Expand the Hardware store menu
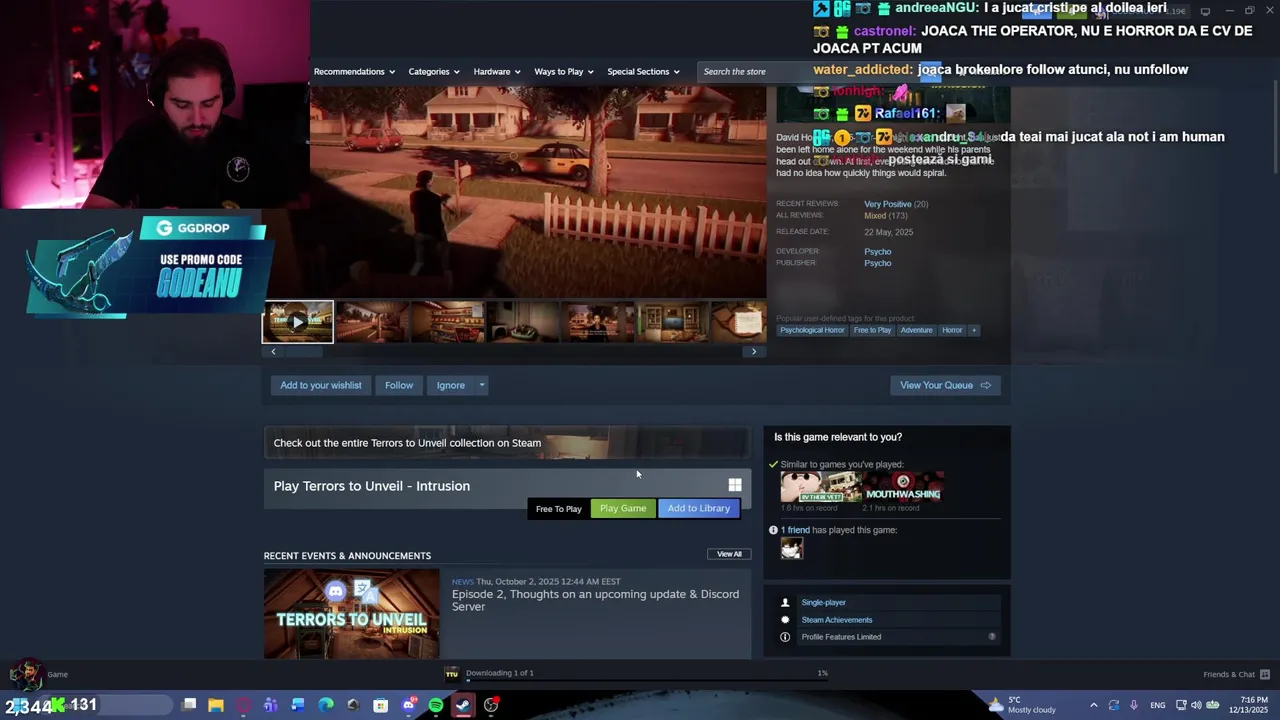The width and height of the screenshot is (1280, 720). point(496,71)
